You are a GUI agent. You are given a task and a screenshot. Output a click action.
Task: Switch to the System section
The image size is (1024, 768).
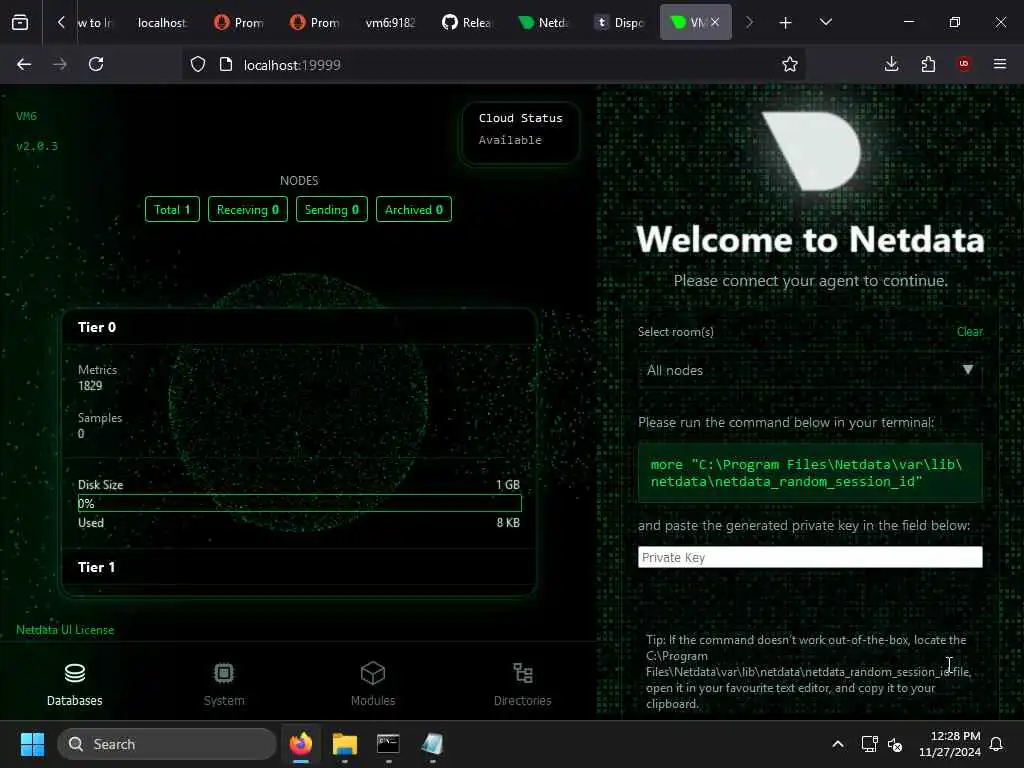[x=223, y=684]
